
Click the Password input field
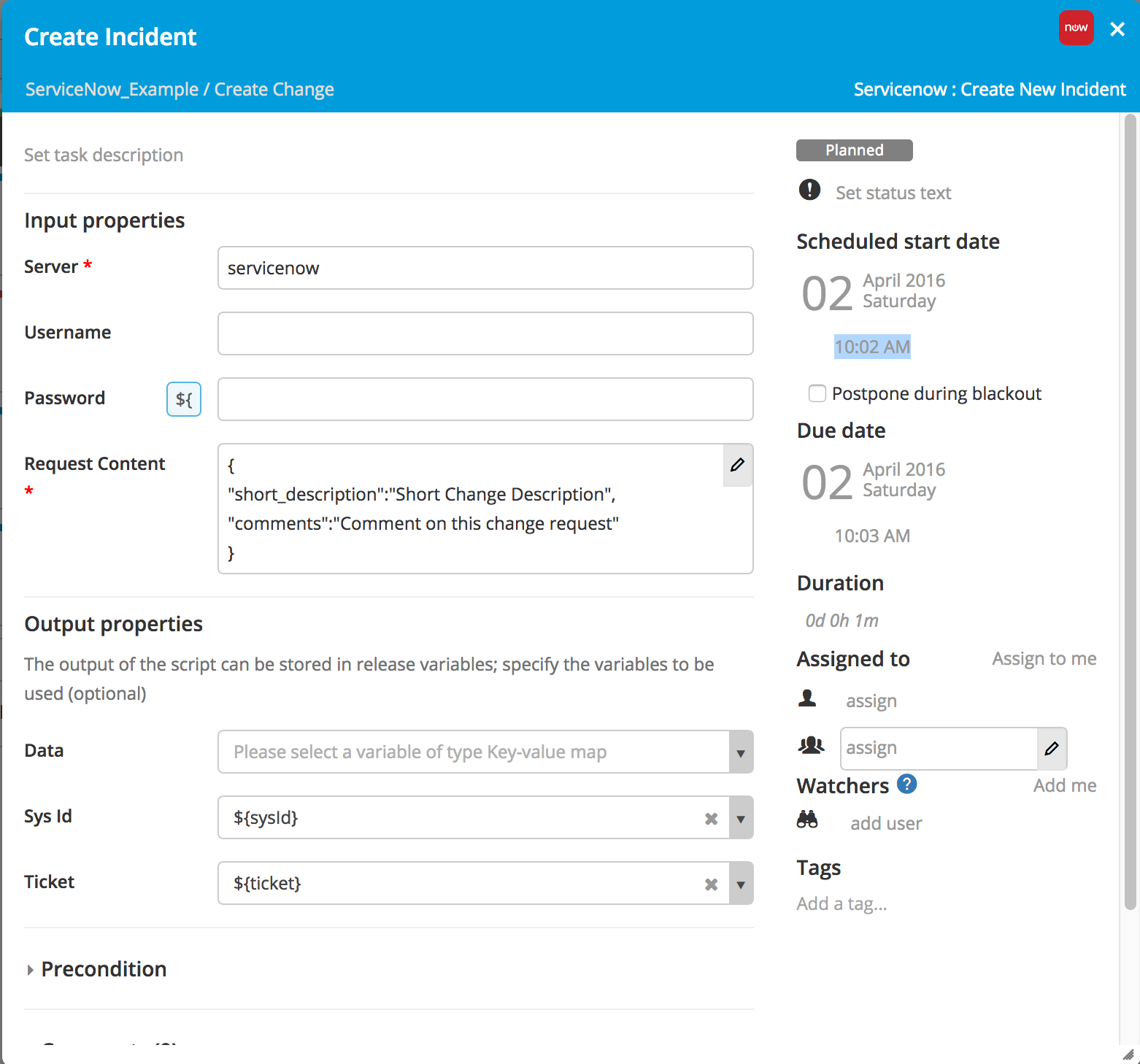(x=485, y=399)
